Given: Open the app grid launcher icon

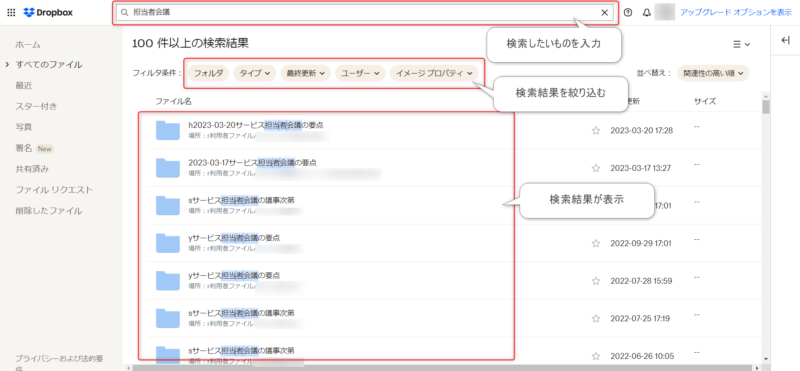Looking at the screenshot, I should pos(11,13).
